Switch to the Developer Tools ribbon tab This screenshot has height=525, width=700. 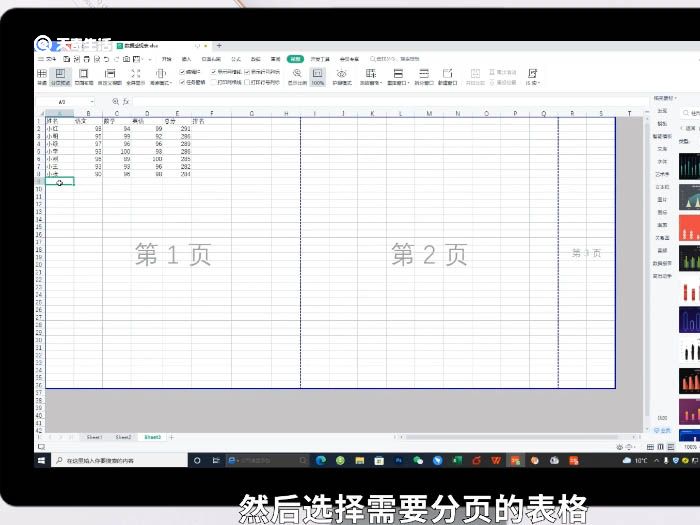coord(320,59)
